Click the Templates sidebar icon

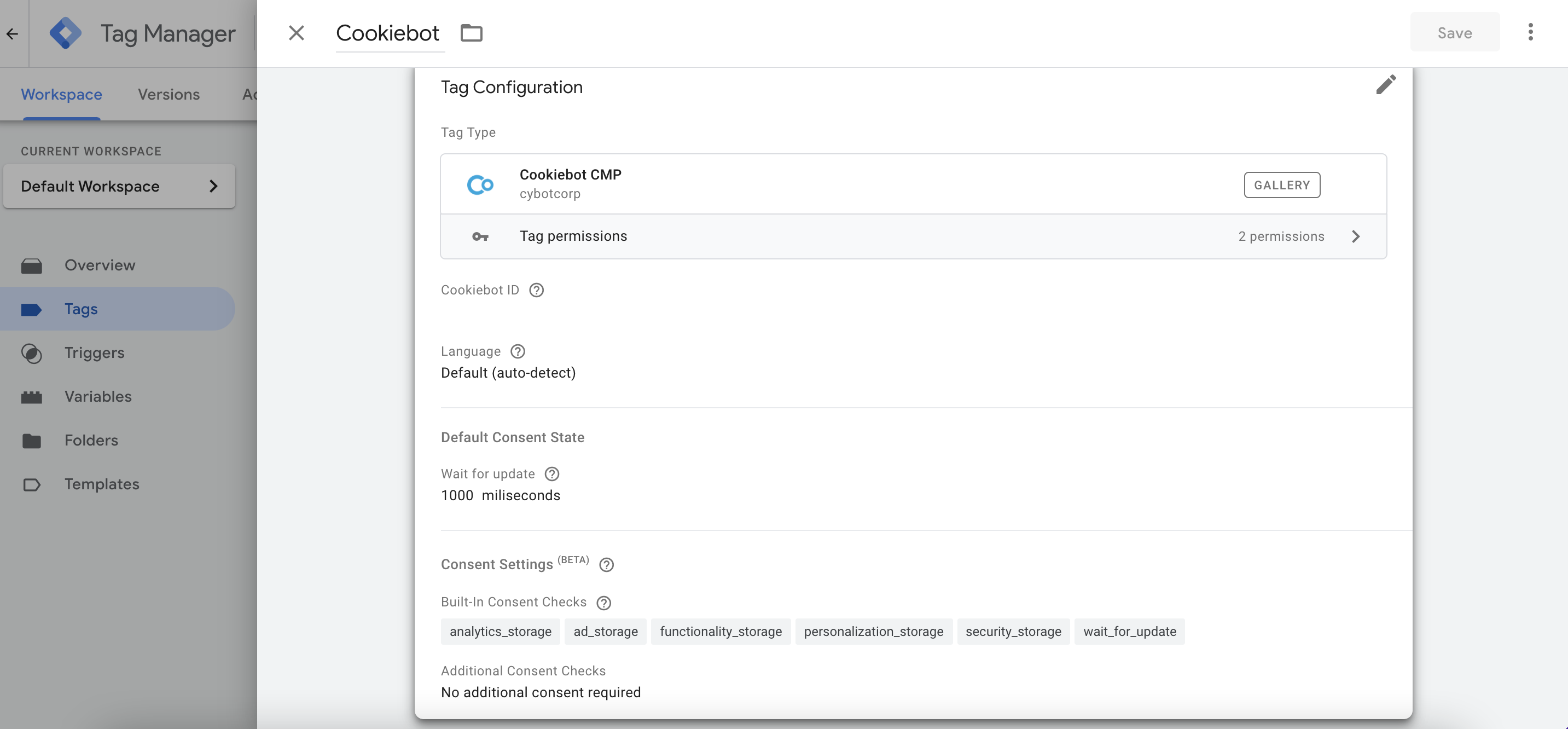32,484
